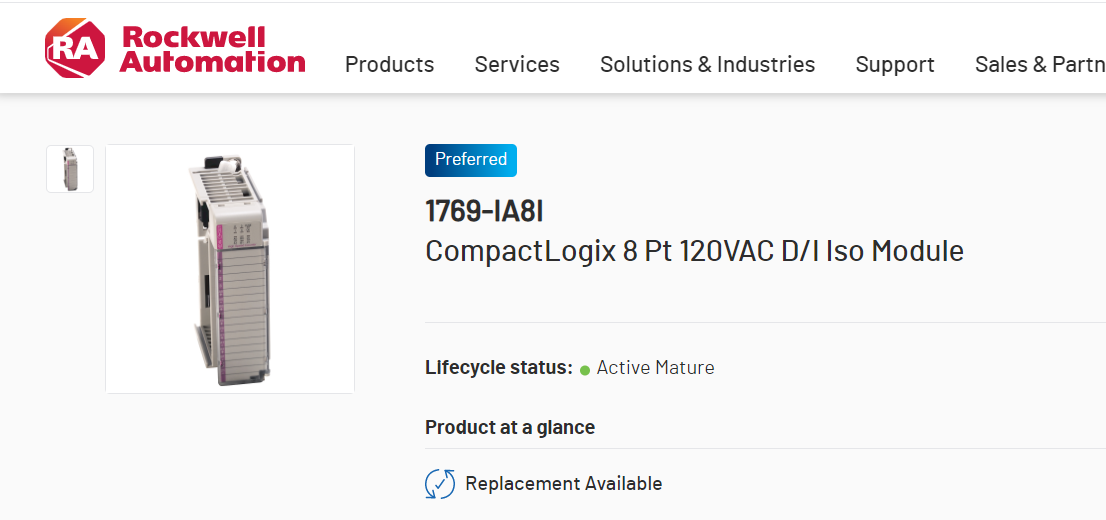Viewport: 1106px width, 520px height.
Task: Click the 1769-IA8I catalog number heading
Action: pyautogui.click(x=484, y=211)
